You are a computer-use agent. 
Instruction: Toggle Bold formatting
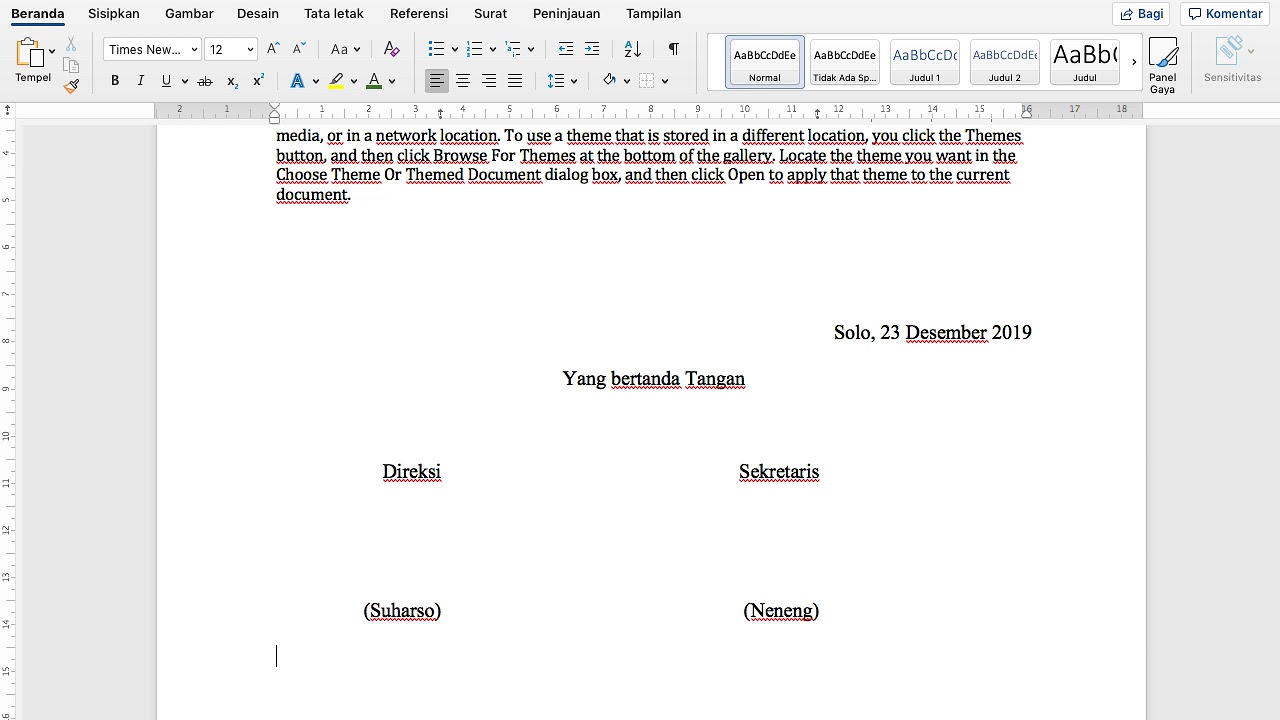point(115,81)
